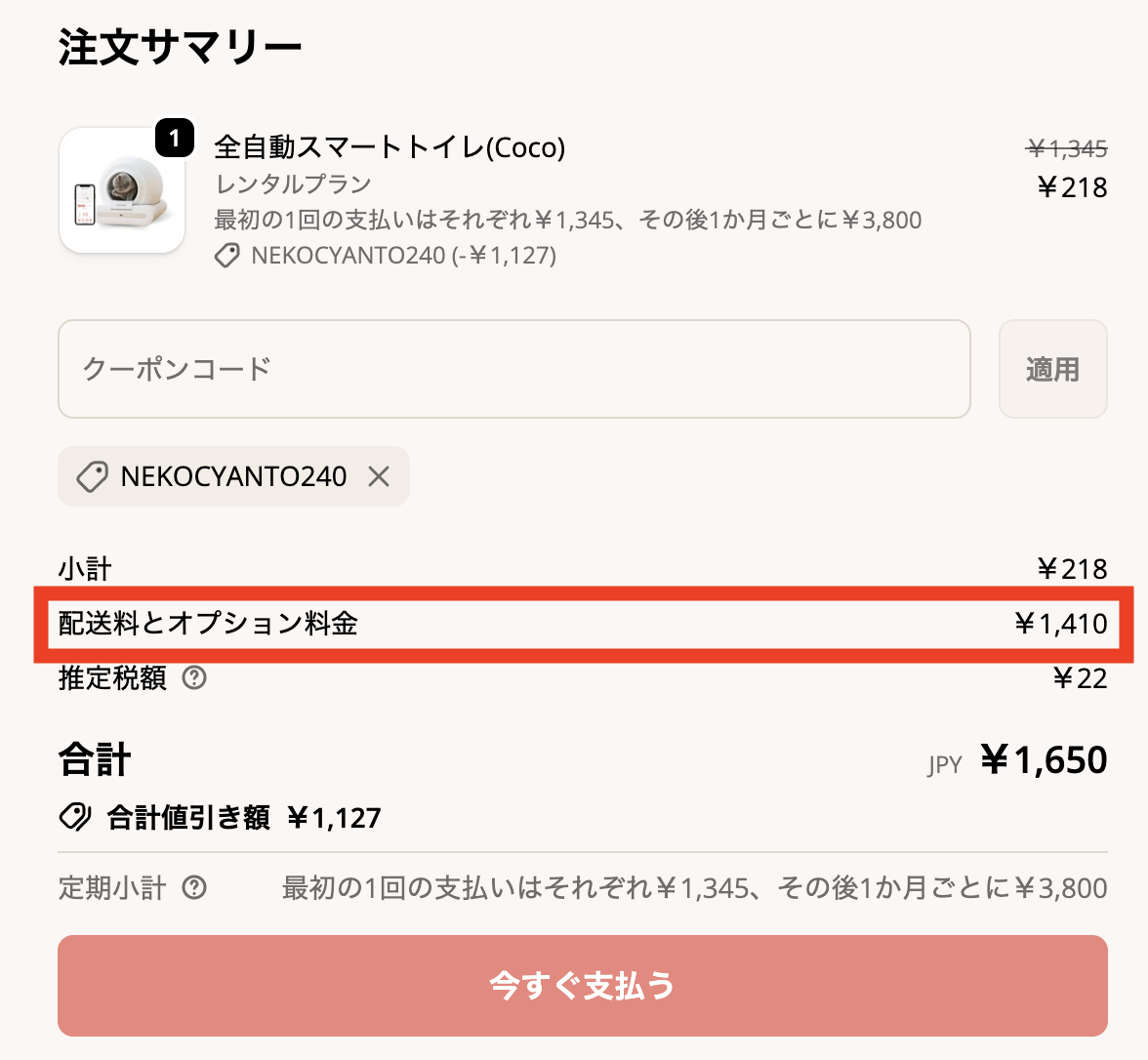Click the discount tag icon beside 合計値引き額
Screen dimensions: 1148x1060
coord(75,817)
